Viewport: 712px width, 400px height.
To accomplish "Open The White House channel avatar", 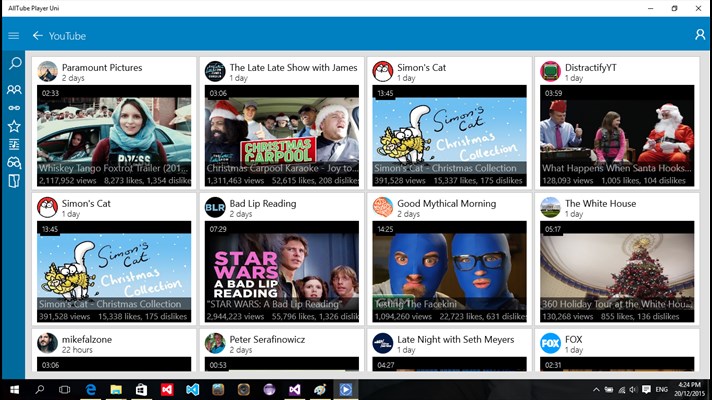I will pos(550,207).
